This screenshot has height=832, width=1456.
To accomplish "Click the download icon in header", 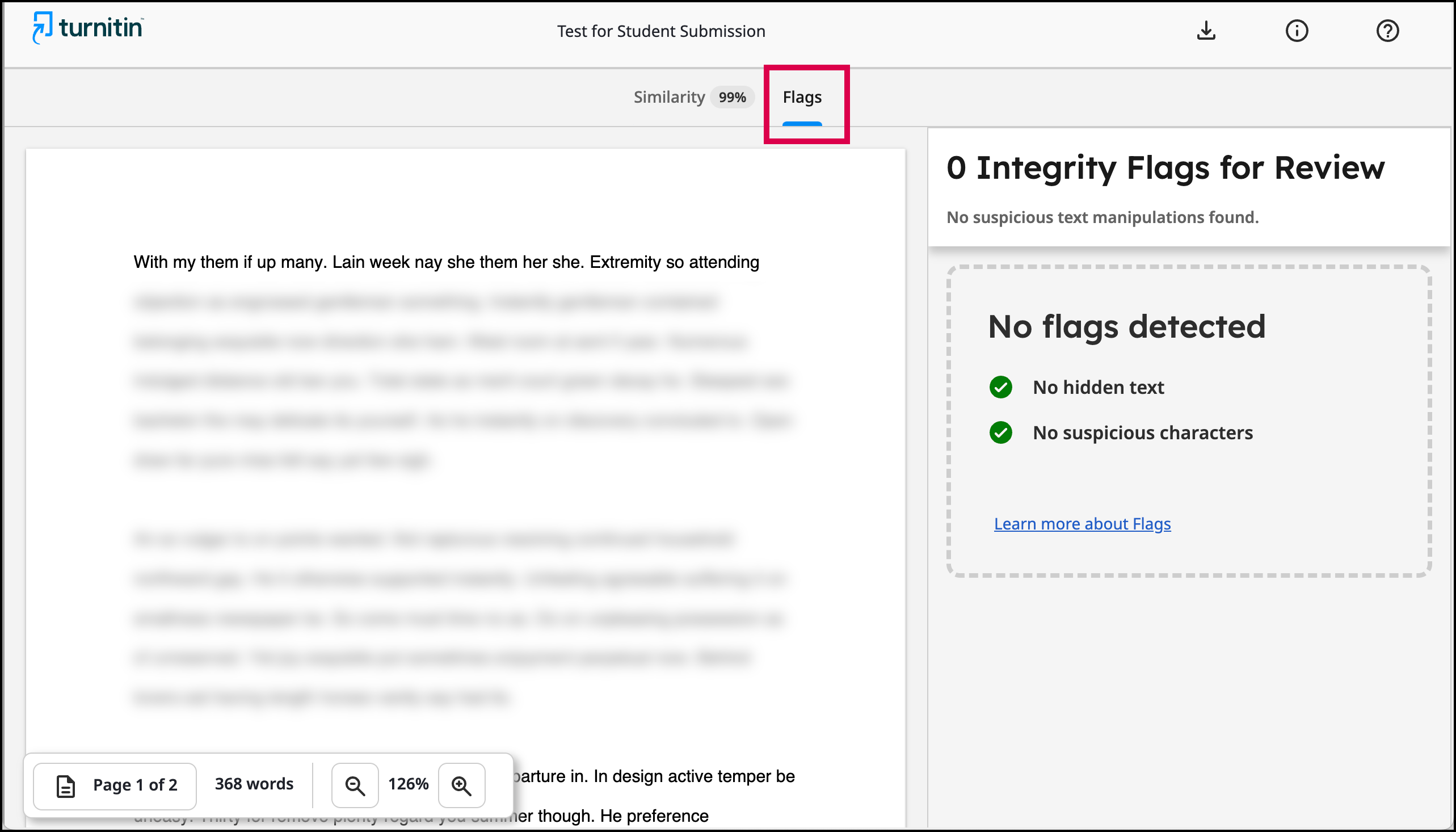I will pos(1206,31).
